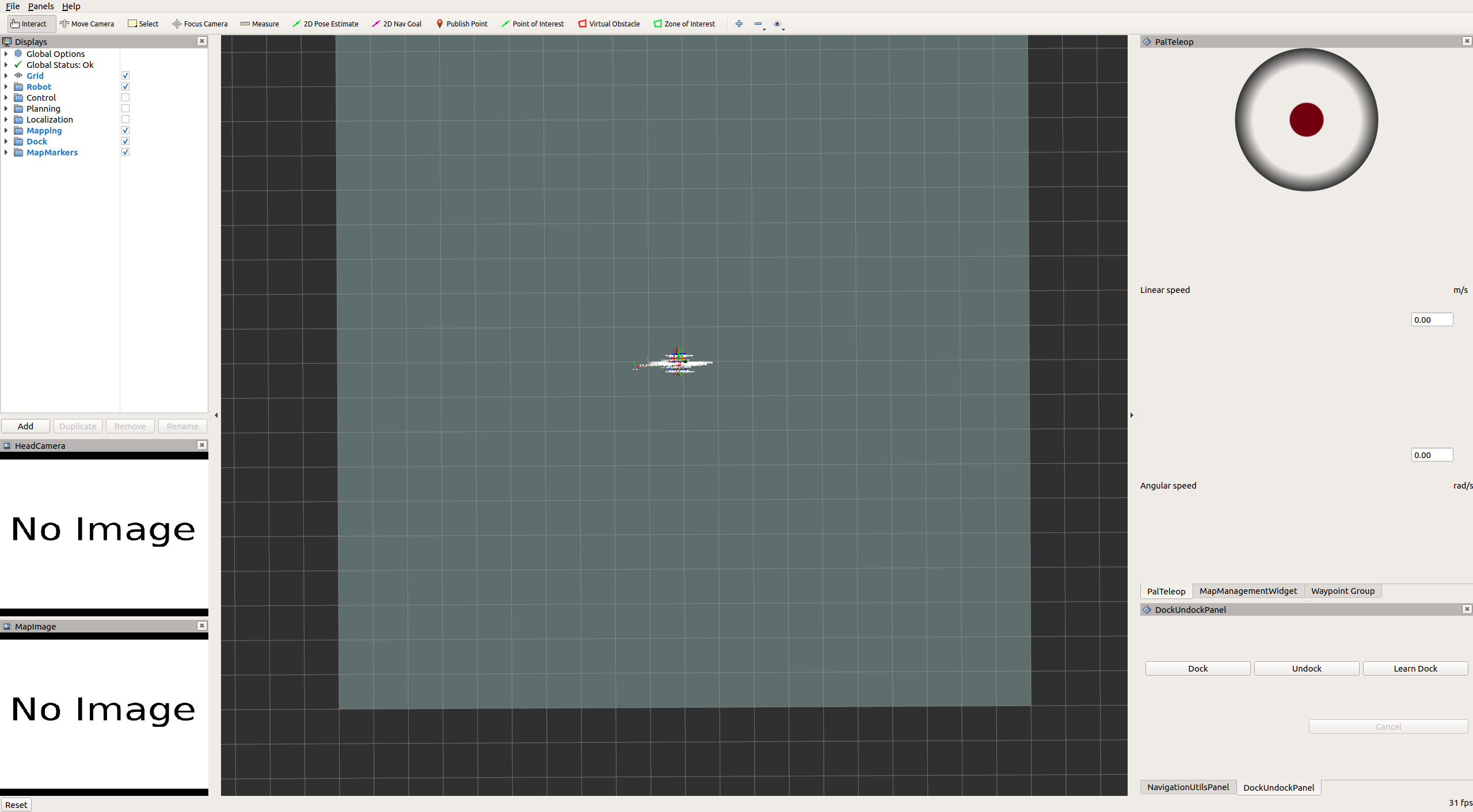
Task: Close the DockUndockPanel panel
Action: 1467,609
